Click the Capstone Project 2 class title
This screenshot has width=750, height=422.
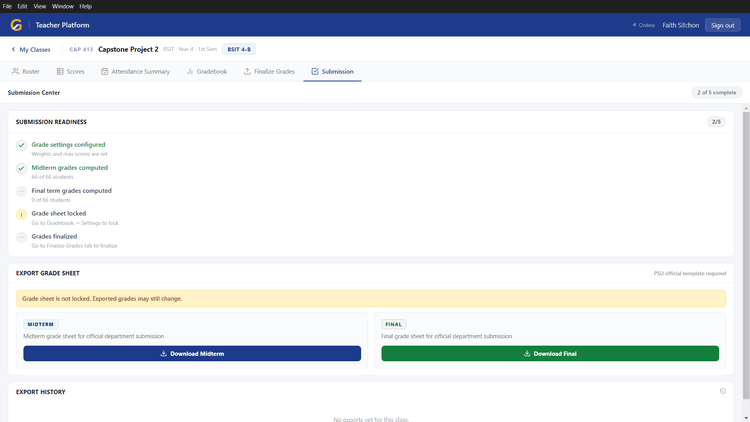point(128,49)
